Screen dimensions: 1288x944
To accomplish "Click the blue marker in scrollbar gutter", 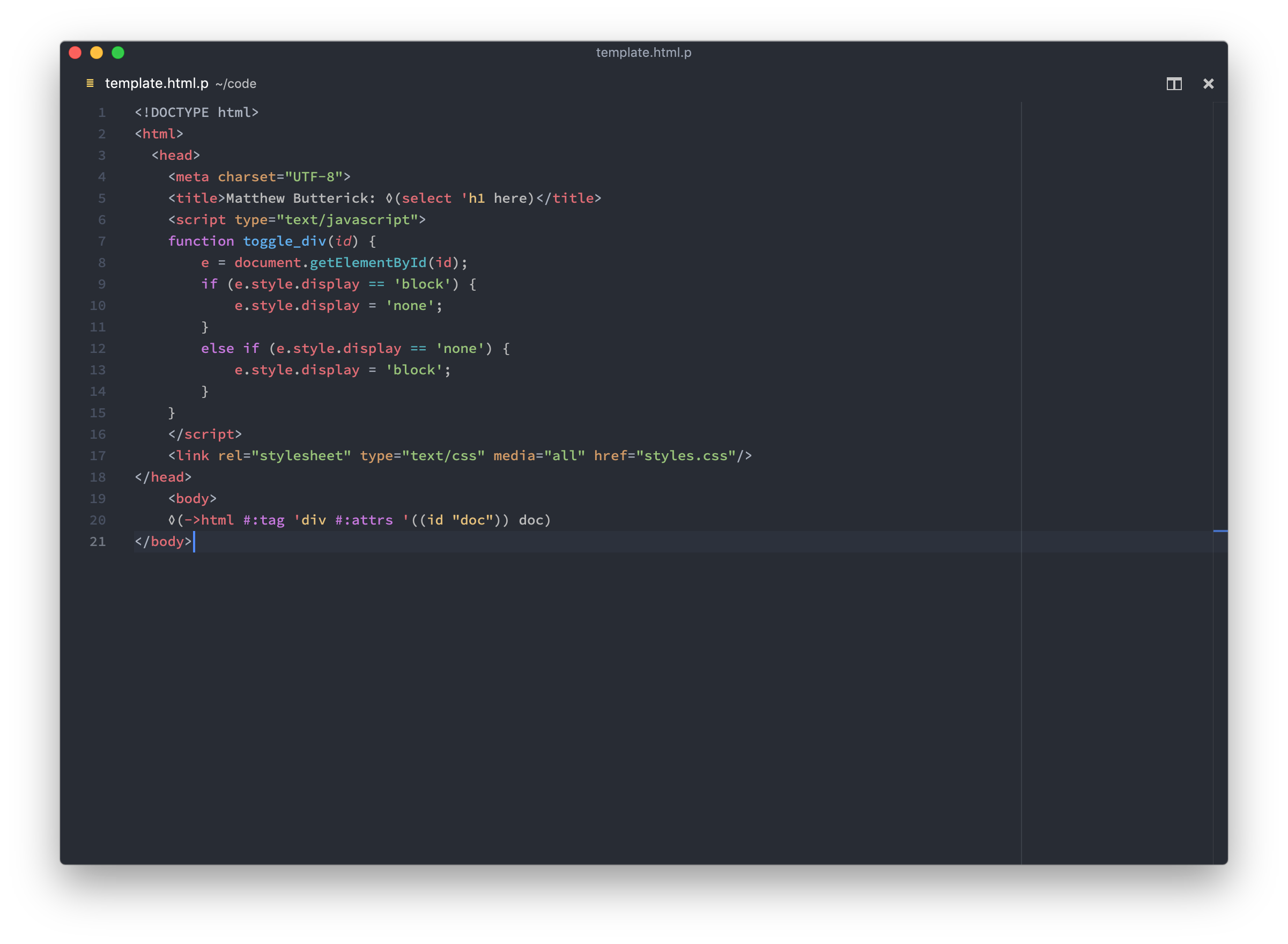I will pyautogui.click(x=1220, y=531).
